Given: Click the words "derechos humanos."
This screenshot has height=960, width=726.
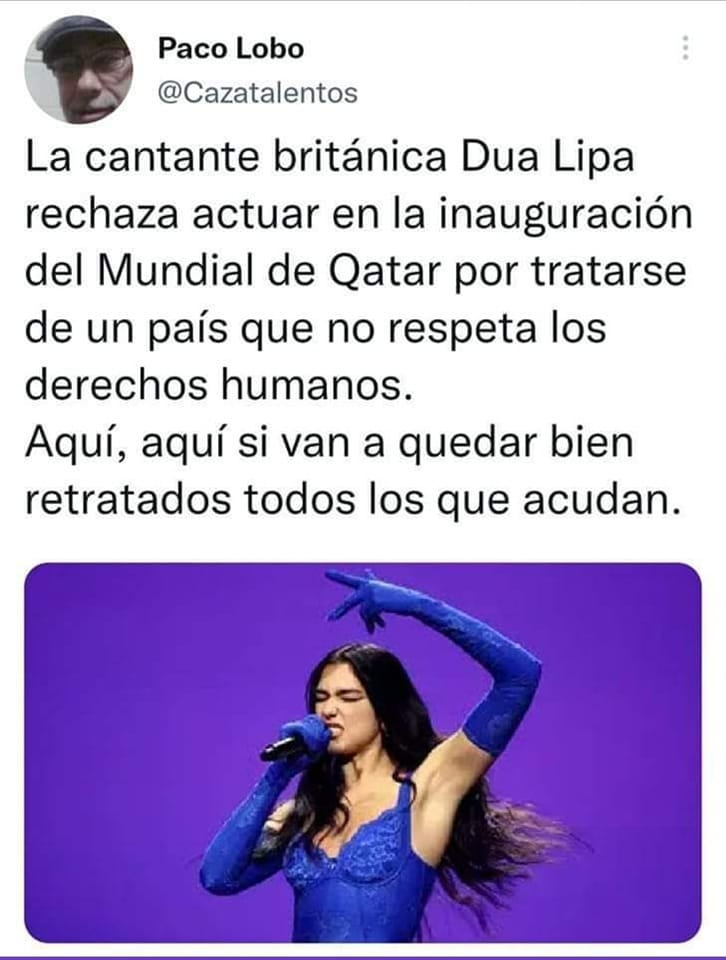Looking at the screenshot, I should [219, 386].
